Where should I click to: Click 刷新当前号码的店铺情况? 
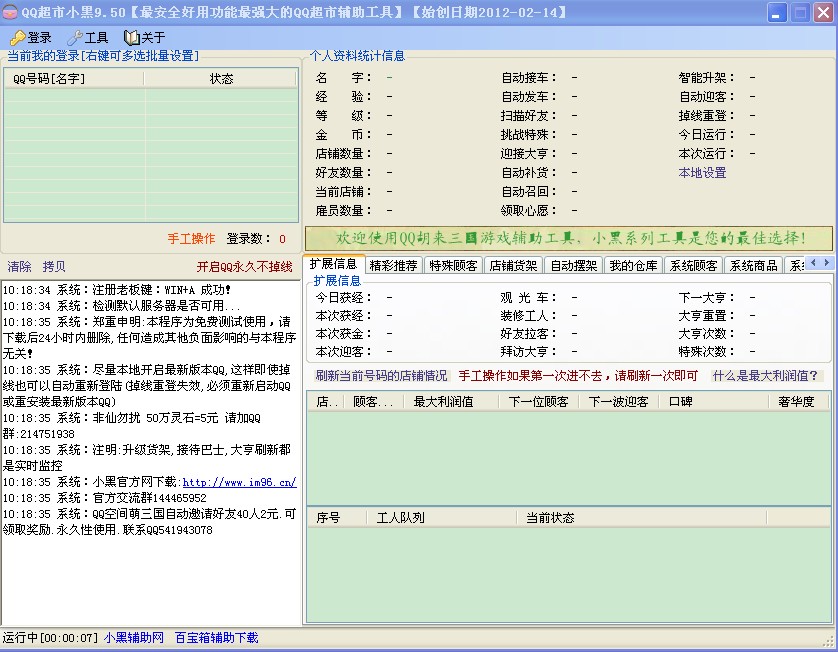click(x=381, y=376)
